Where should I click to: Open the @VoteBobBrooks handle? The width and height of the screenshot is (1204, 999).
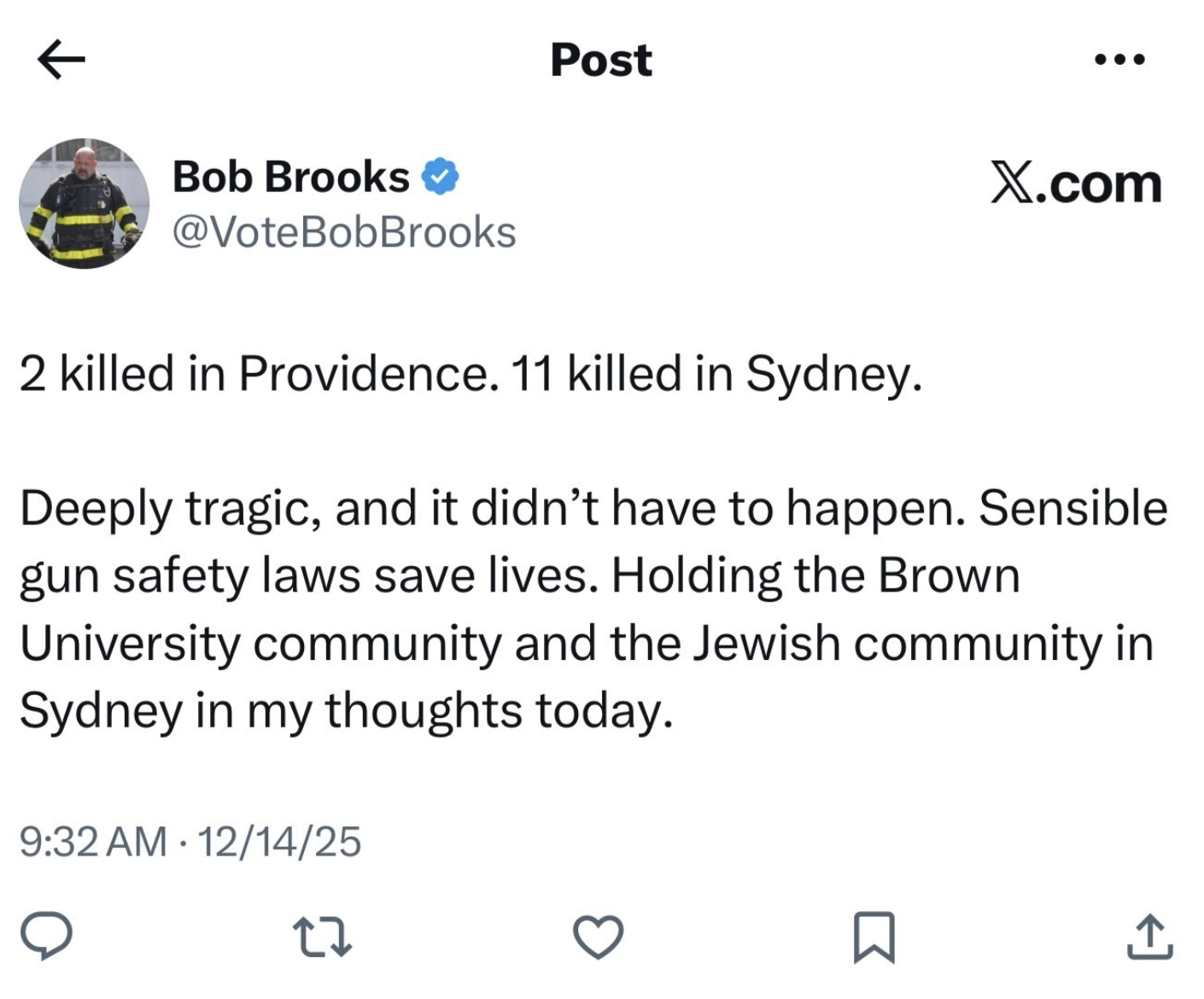344,232
